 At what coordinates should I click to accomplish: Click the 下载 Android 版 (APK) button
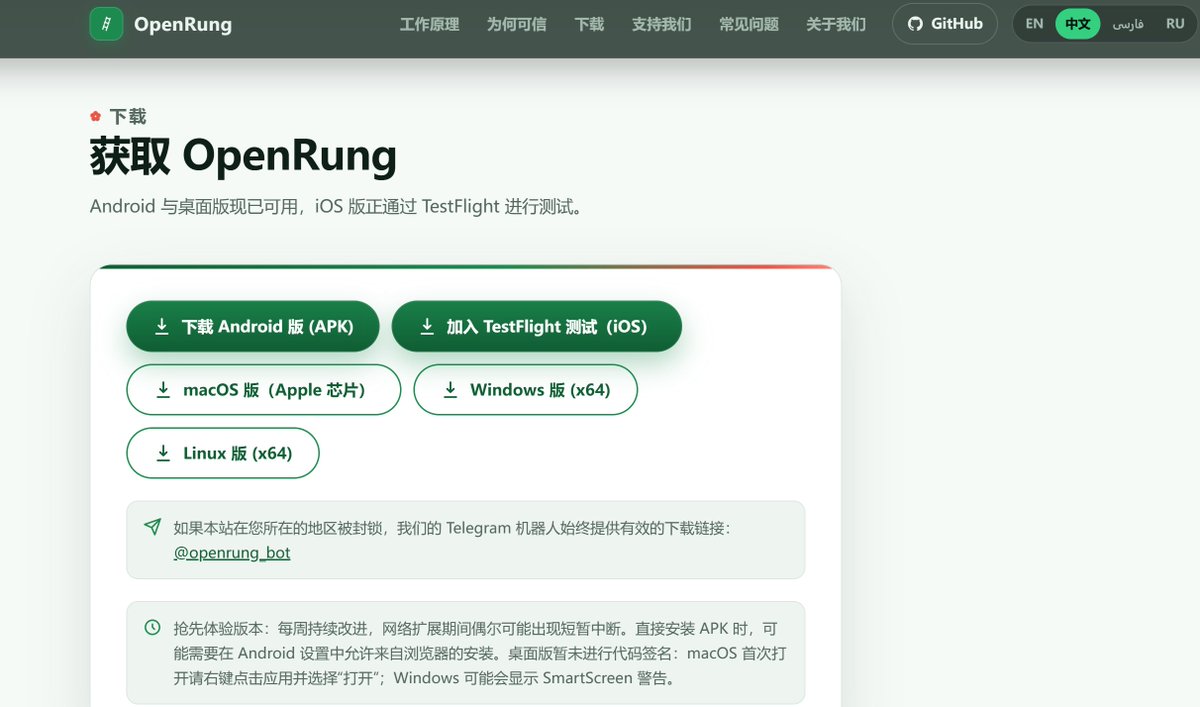click(253, 326)
